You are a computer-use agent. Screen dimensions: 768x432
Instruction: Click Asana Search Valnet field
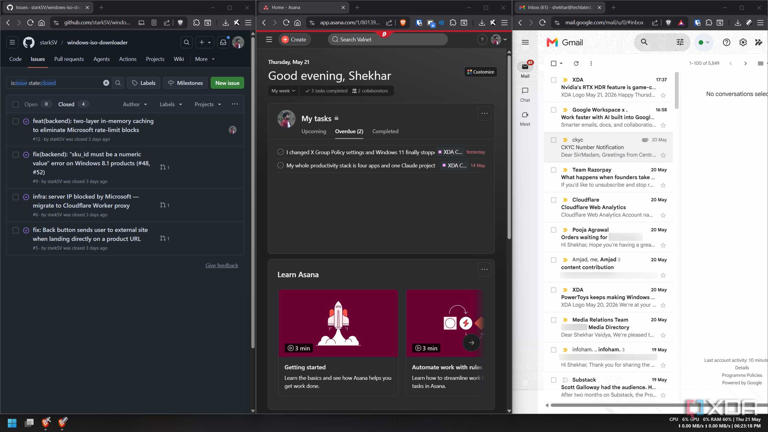(x=387, y=39)
